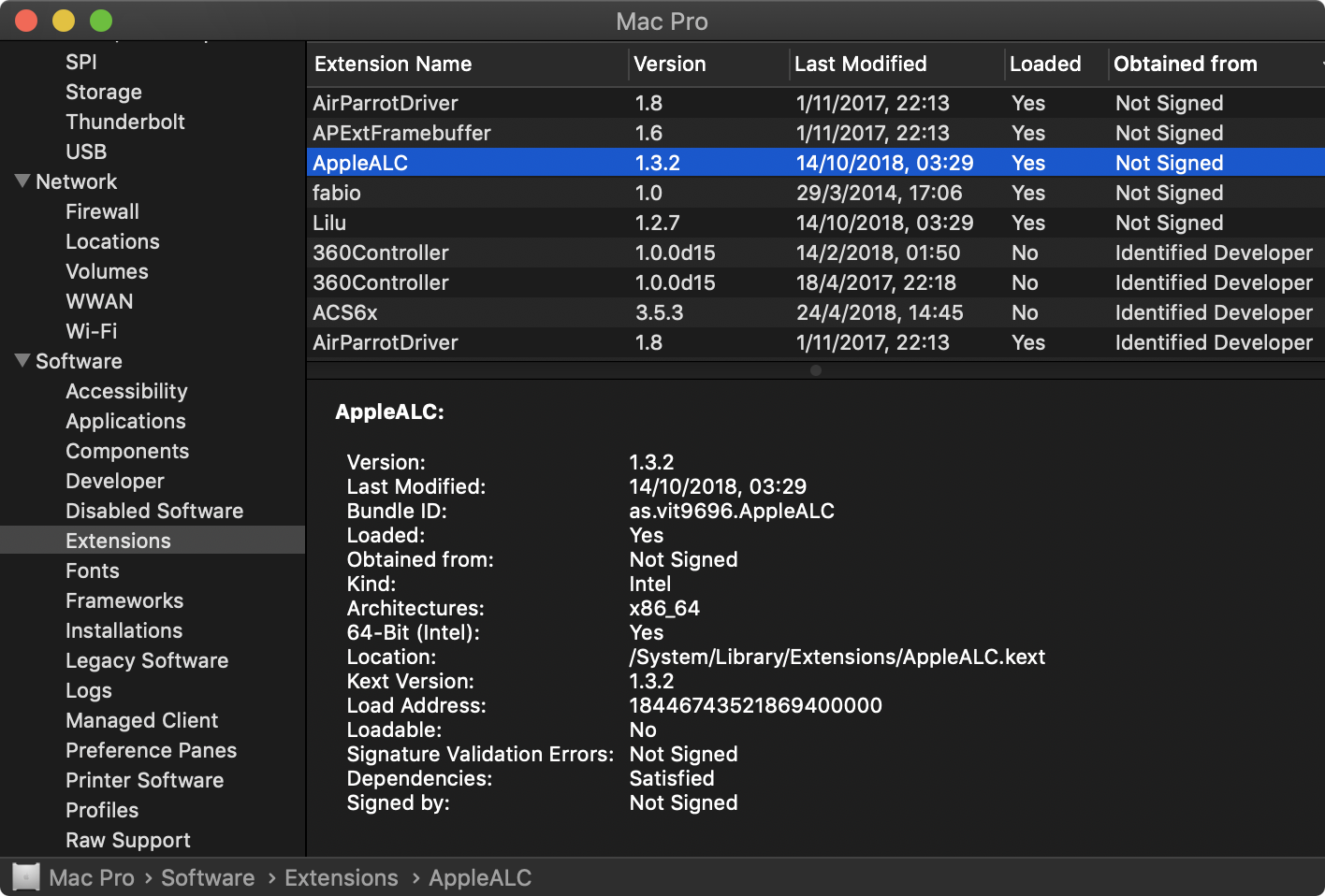Select the Not Signed AirParrotDriver row
Viewport: 1325px width, 896px height.
[x=816, y=103]
